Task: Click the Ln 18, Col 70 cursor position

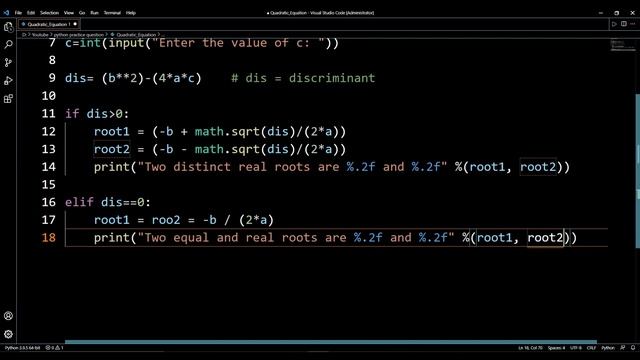Action: click(530, 348)
